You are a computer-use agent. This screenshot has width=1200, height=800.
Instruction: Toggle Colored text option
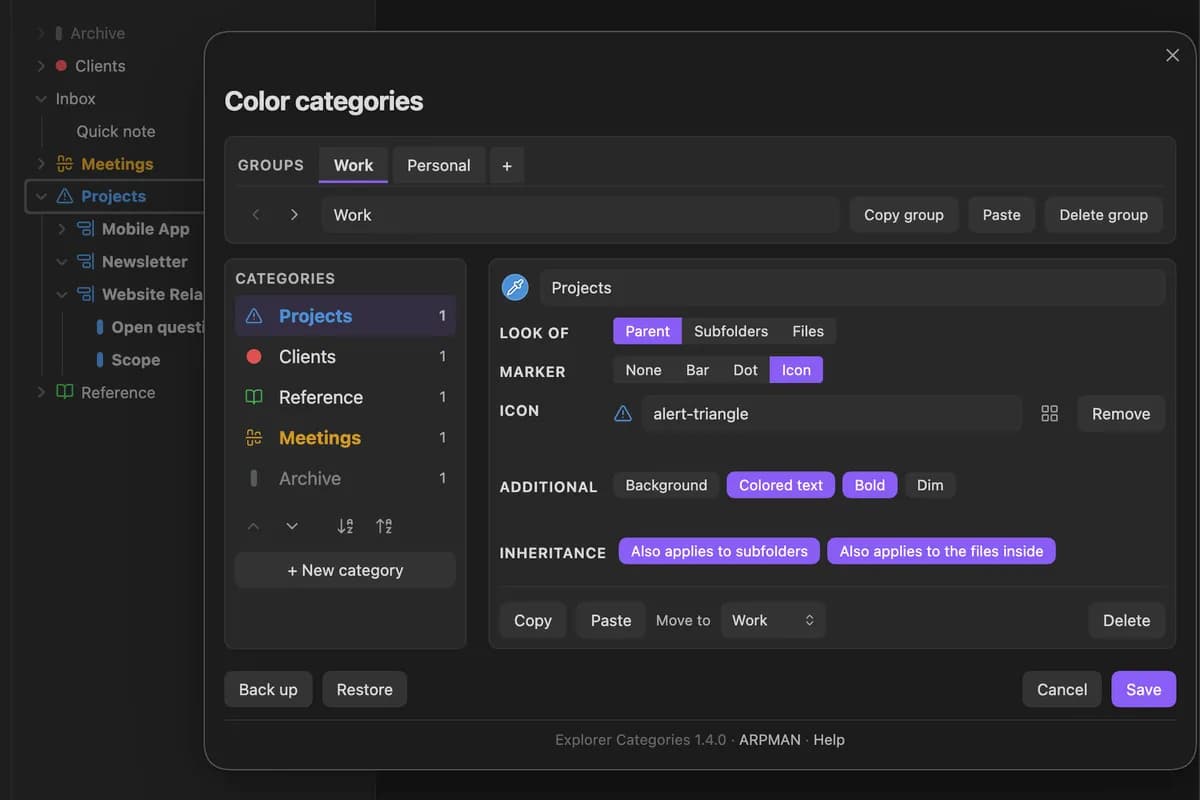(781, 485)
